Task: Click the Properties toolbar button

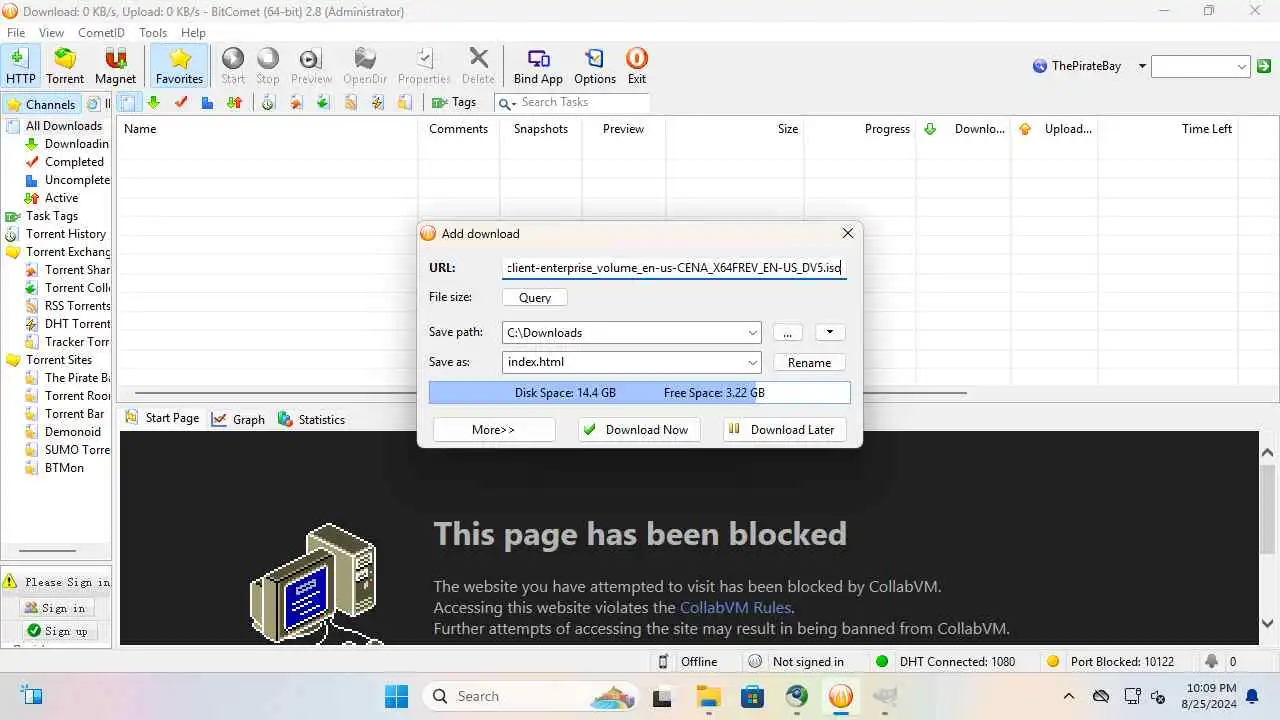Action: point(424,66)
